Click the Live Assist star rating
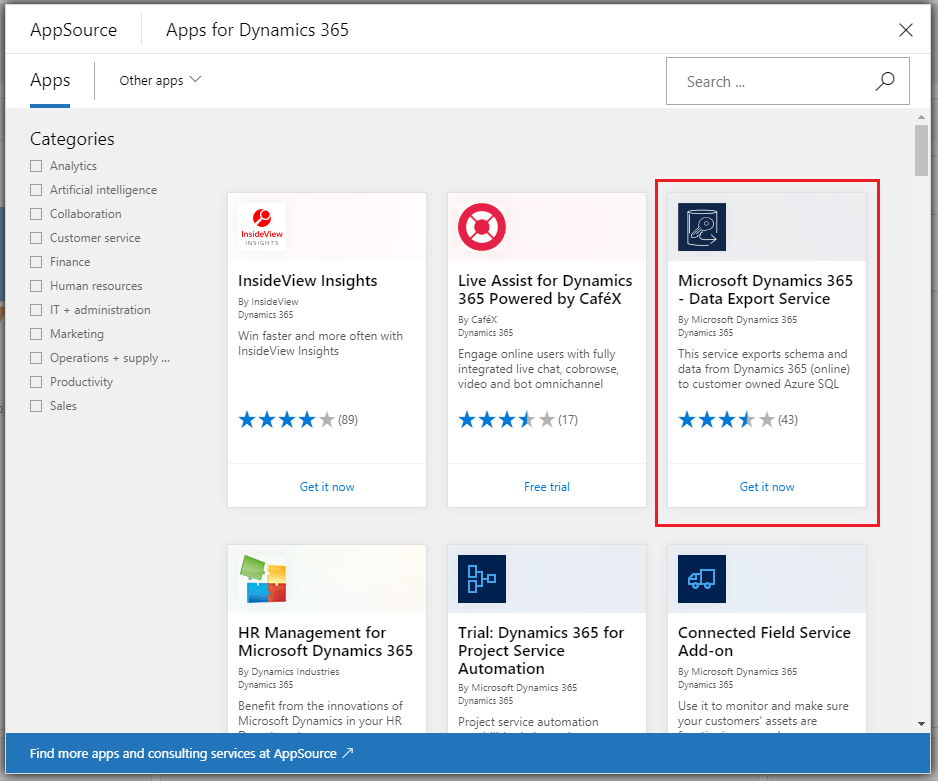This screenshot has height=781, width=938. [507, 420]
